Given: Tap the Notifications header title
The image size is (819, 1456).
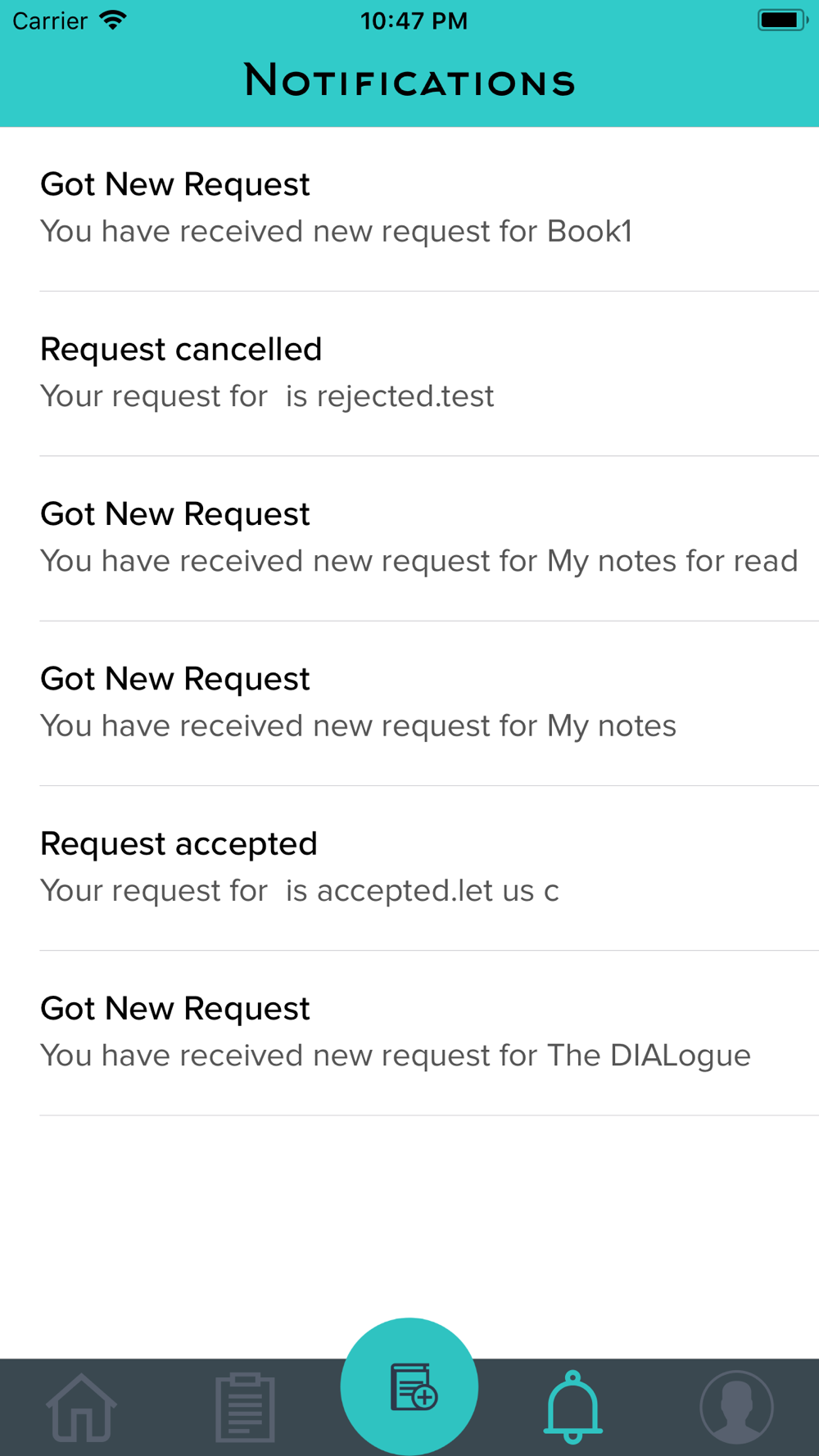Looking at the screenshot, I should (x=409, y=82).
